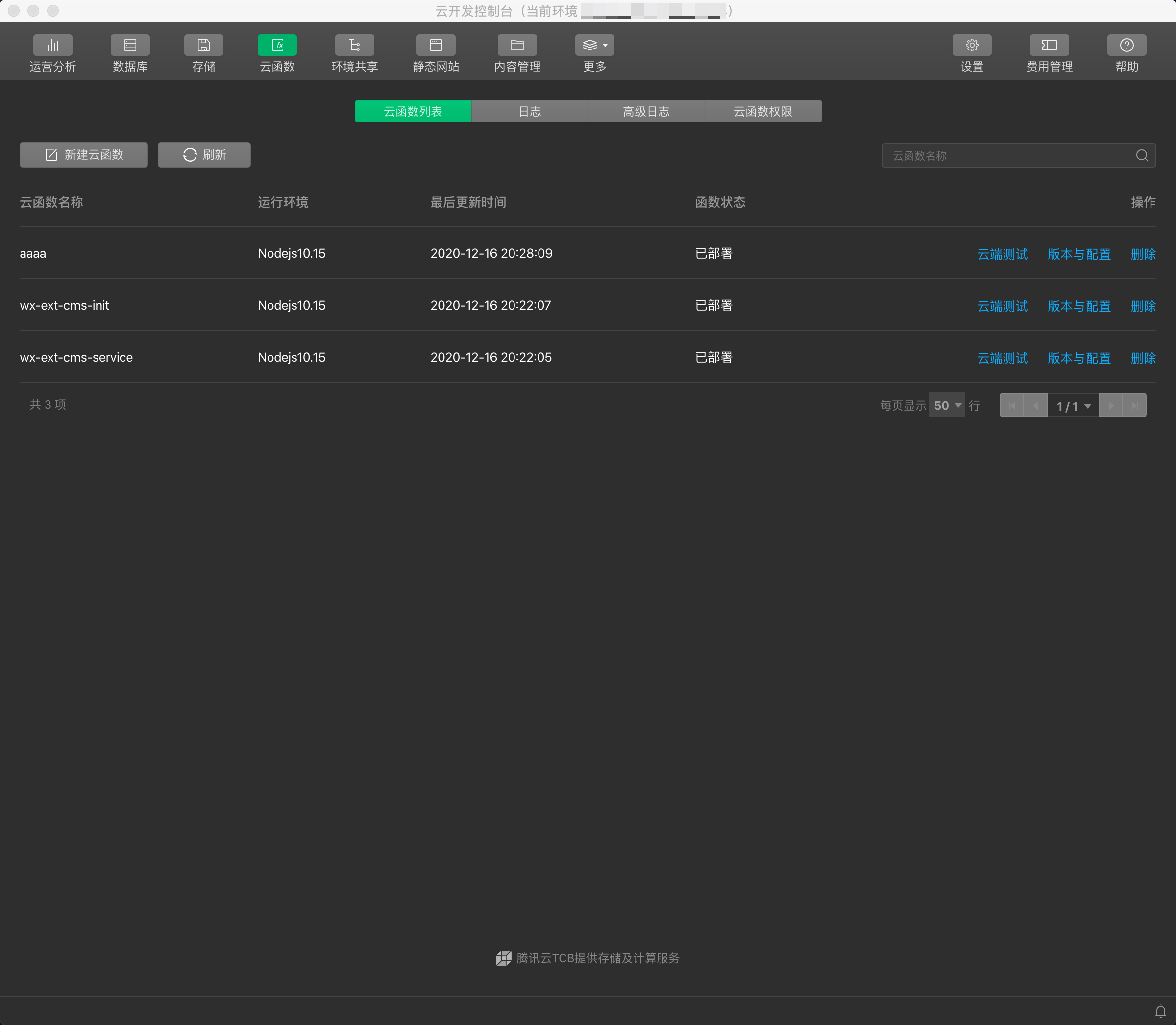Open the 静态网站 static website icon
The height and width of the screenshot is (1025, 1176).
(436, 46)
